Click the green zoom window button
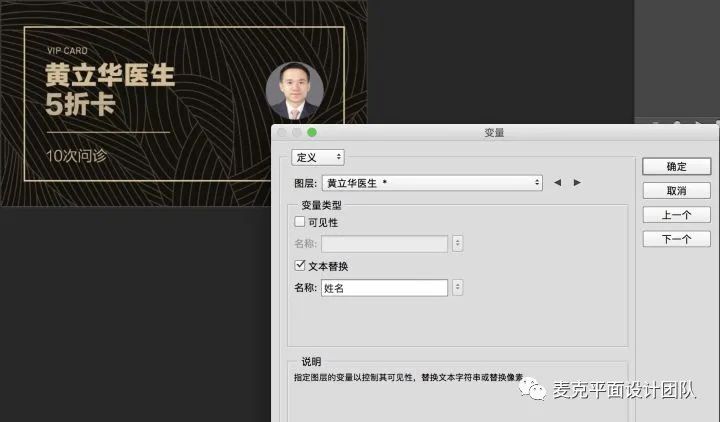This screenshot has height=422, width=720. pos(312,132)
